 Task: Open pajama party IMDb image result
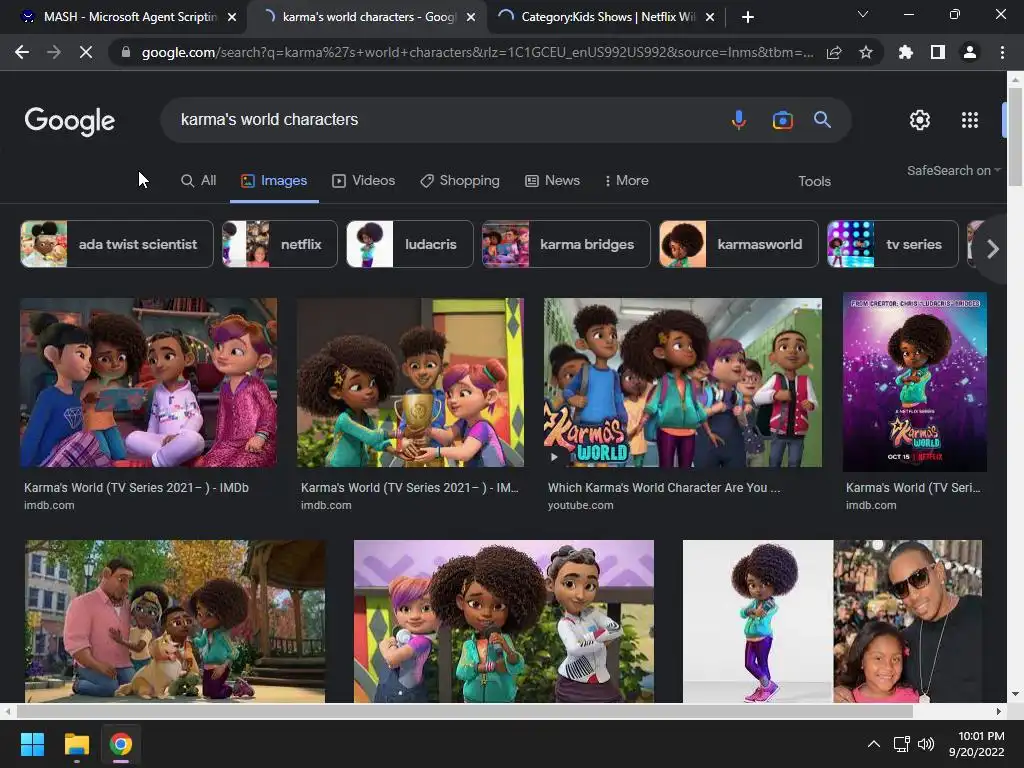pyautogui.click(x=148, y=383)
